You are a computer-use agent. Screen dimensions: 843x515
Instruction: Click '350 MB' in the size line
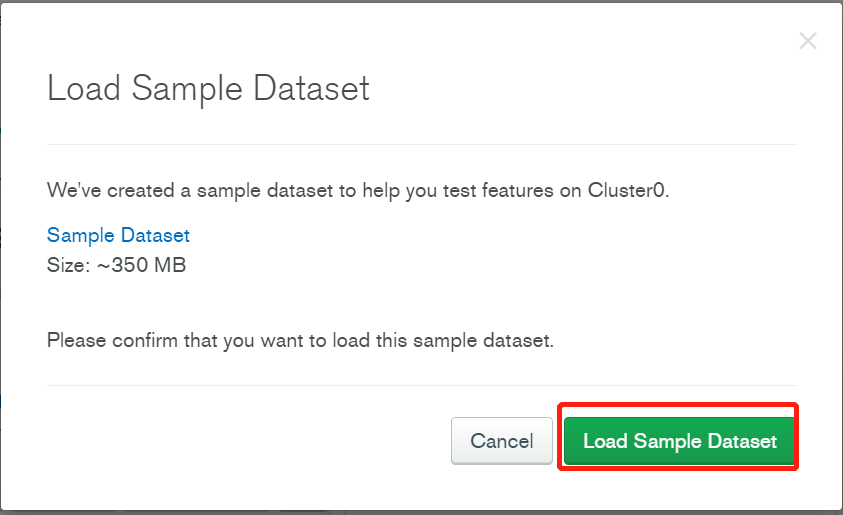(x=148, y=265)
